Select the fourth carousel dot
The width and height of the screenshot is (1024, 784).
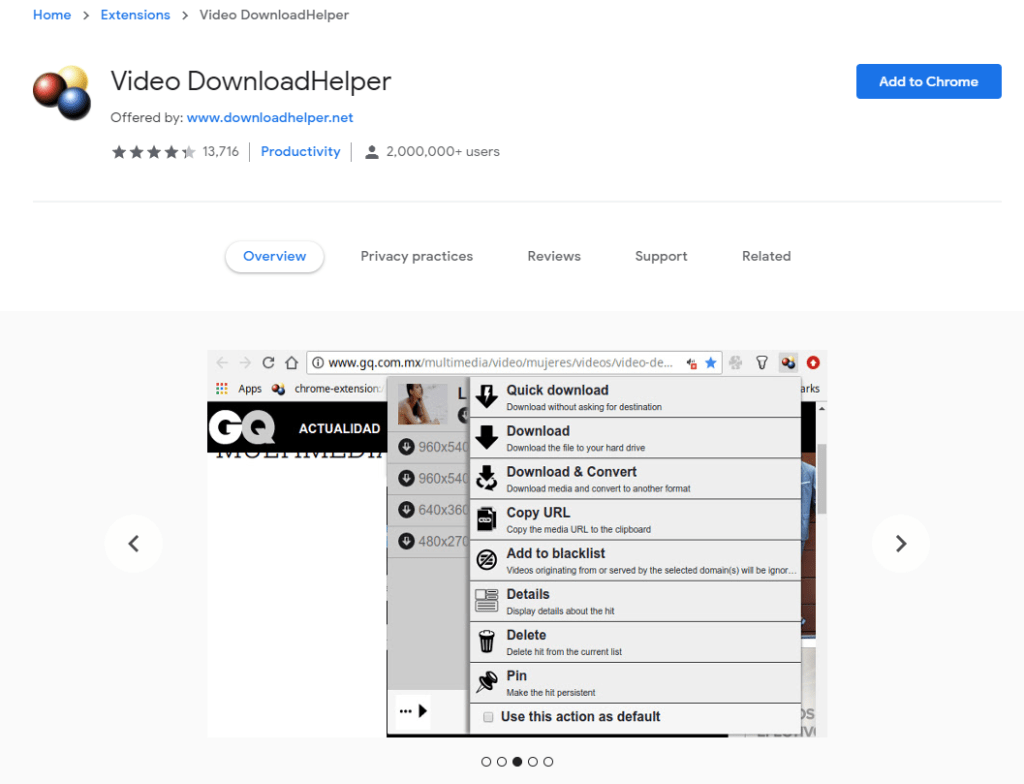pos(533,761)
